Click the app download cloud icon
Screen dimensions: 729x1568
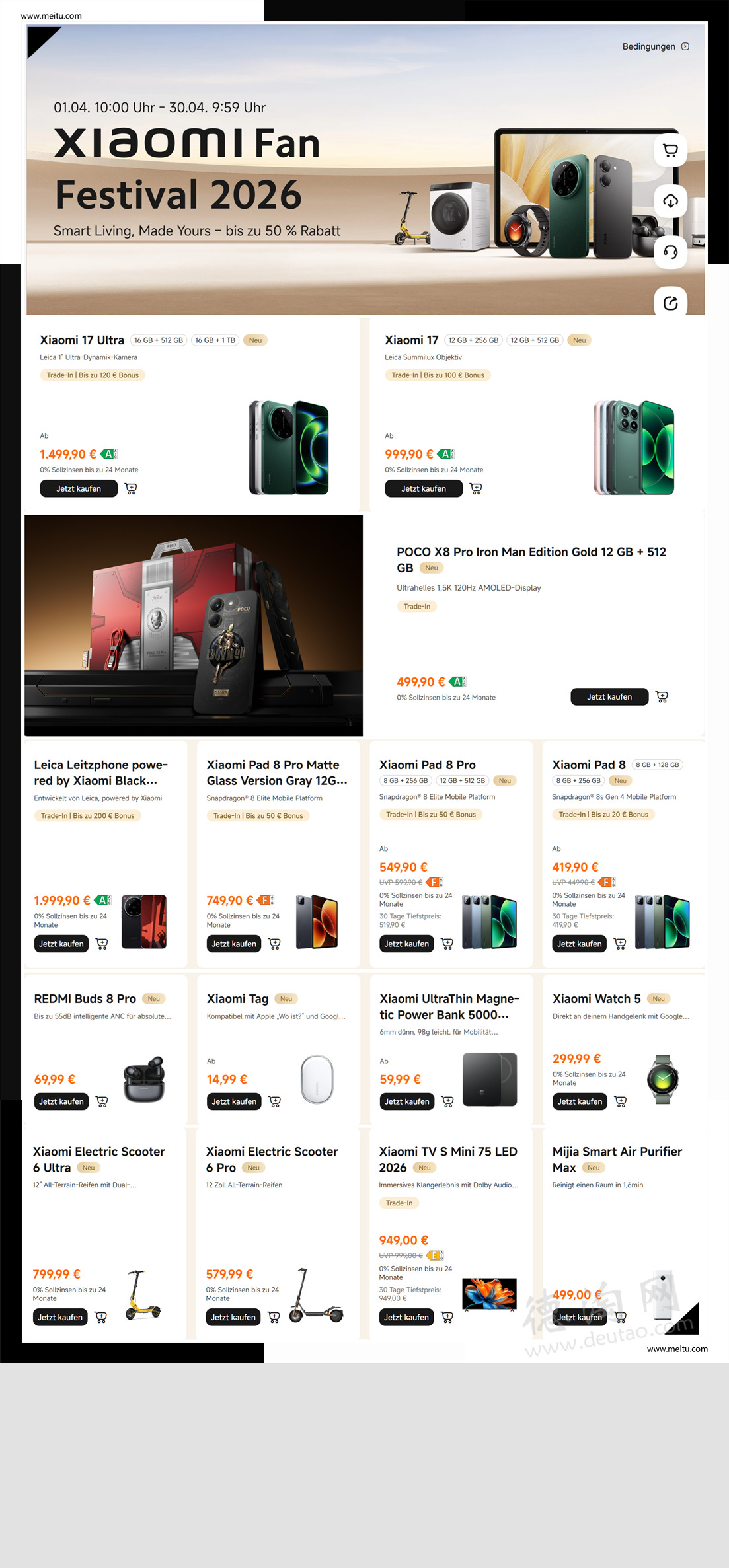tap(670, 201)
